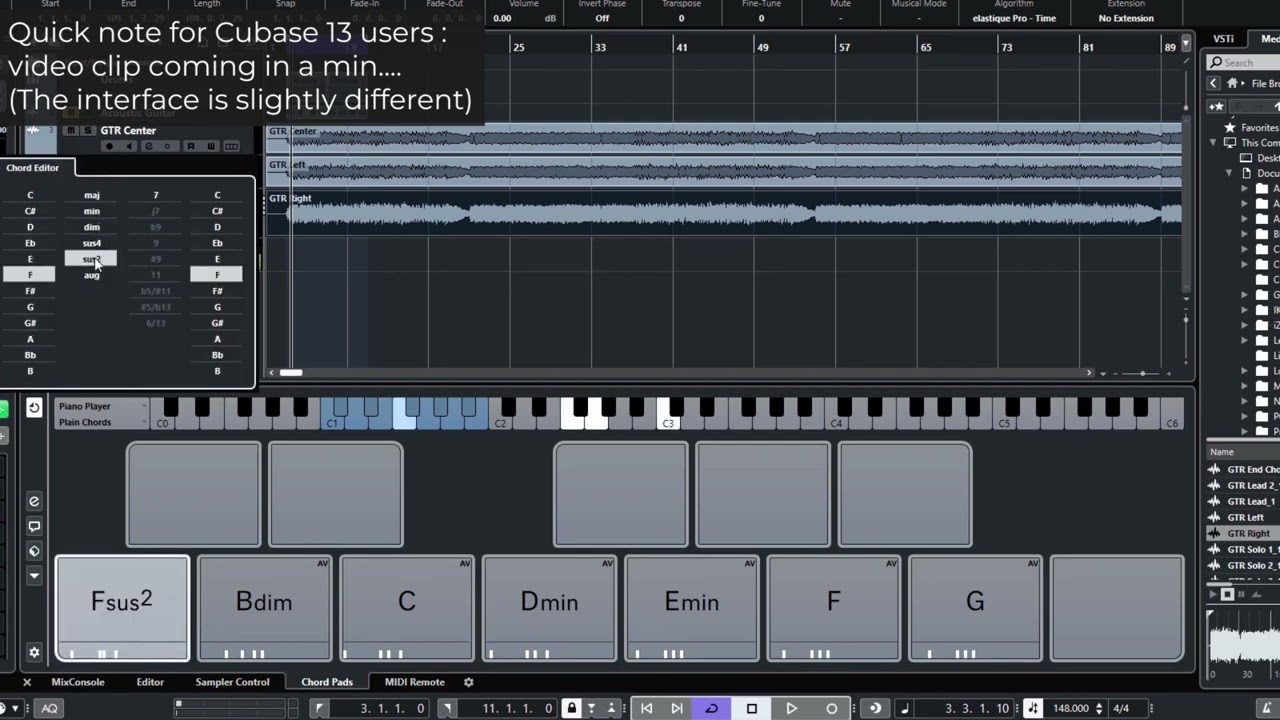Toggle the punch points lock icon
Image resolution: width=1280 pixels, height=720 pixels.
point(572,708)
